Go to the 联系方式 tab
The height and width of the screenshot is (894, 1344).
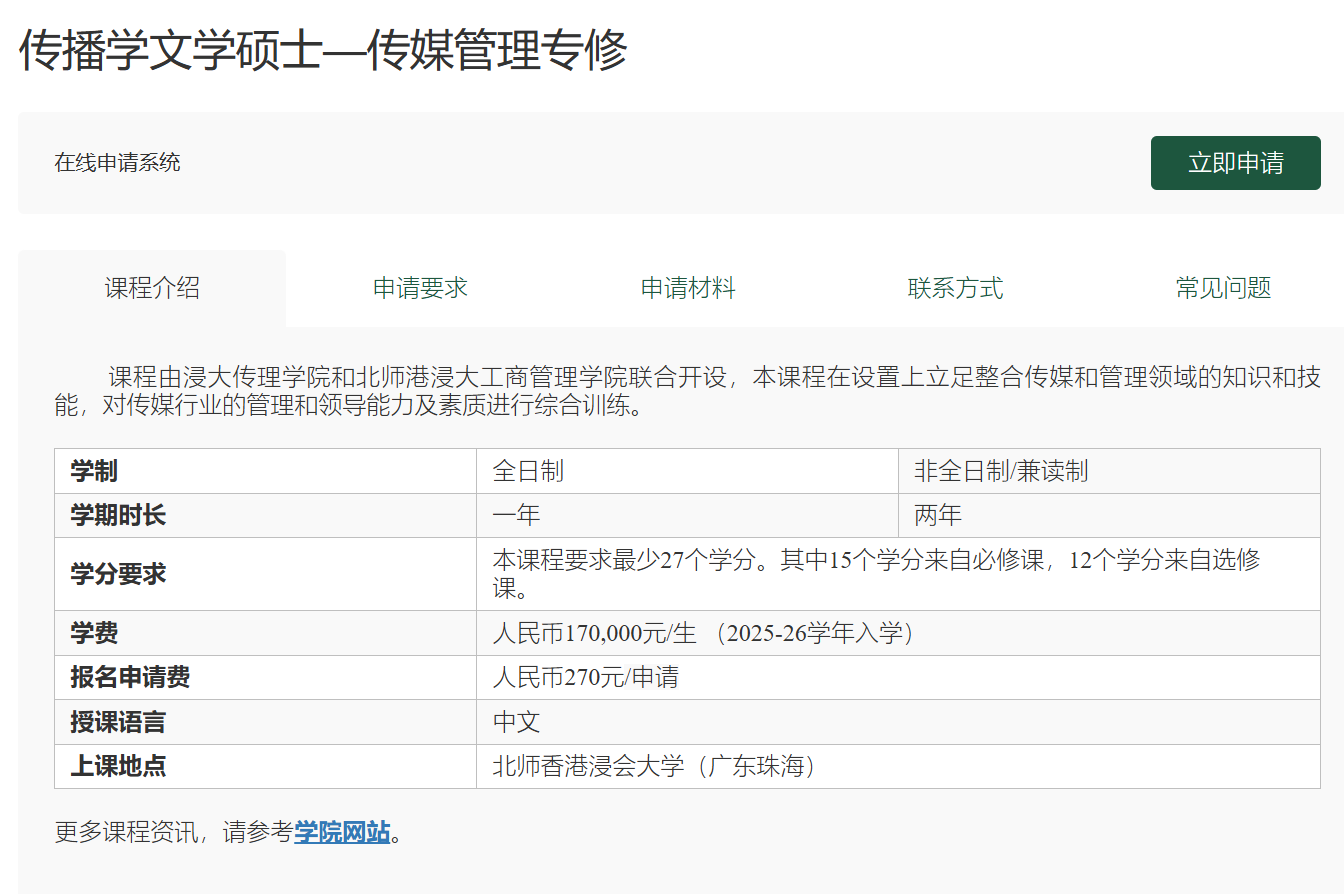click(955, 288)
